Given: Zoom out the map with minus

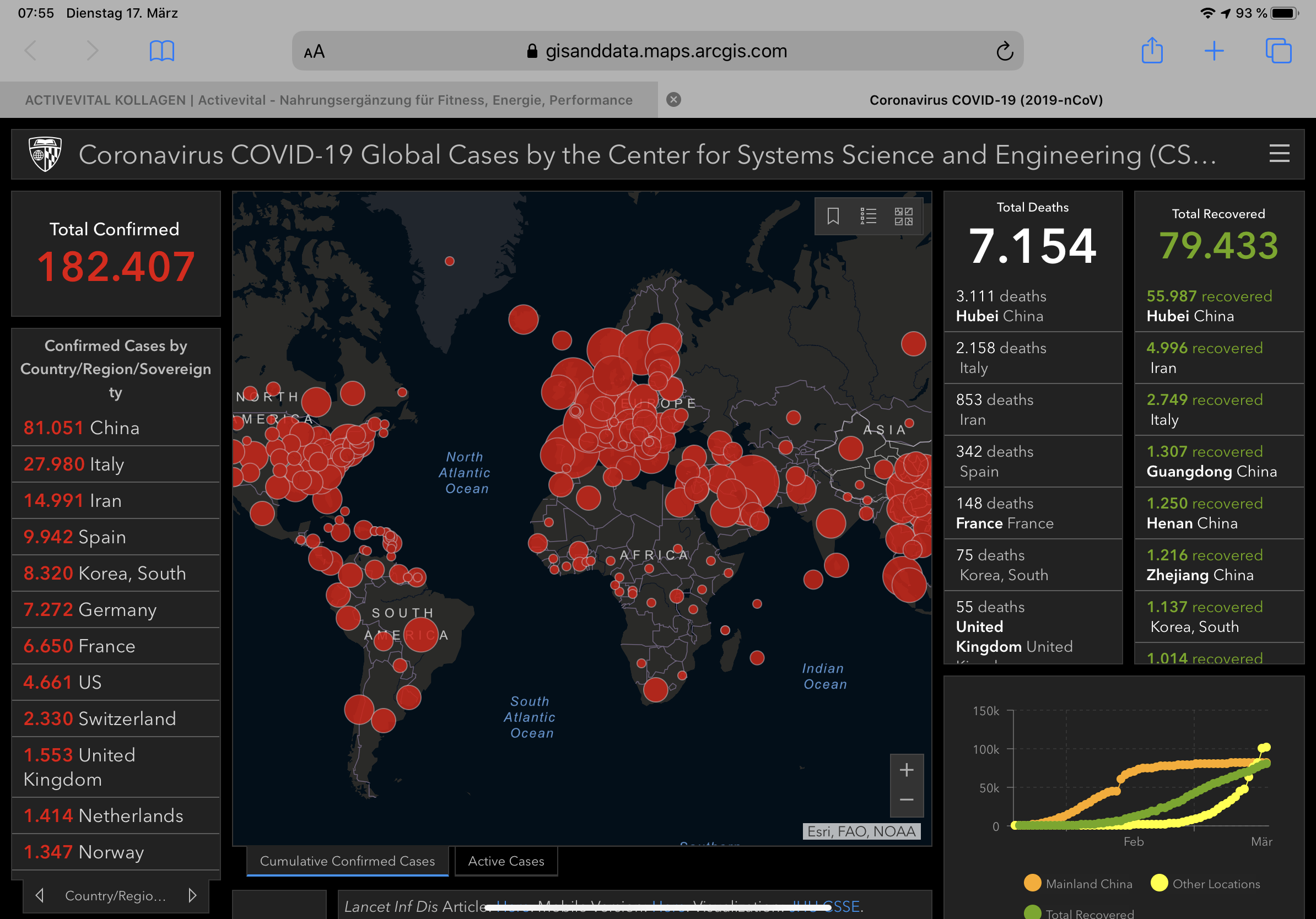Looking at the screenshot, I should (x=906, y=800).
